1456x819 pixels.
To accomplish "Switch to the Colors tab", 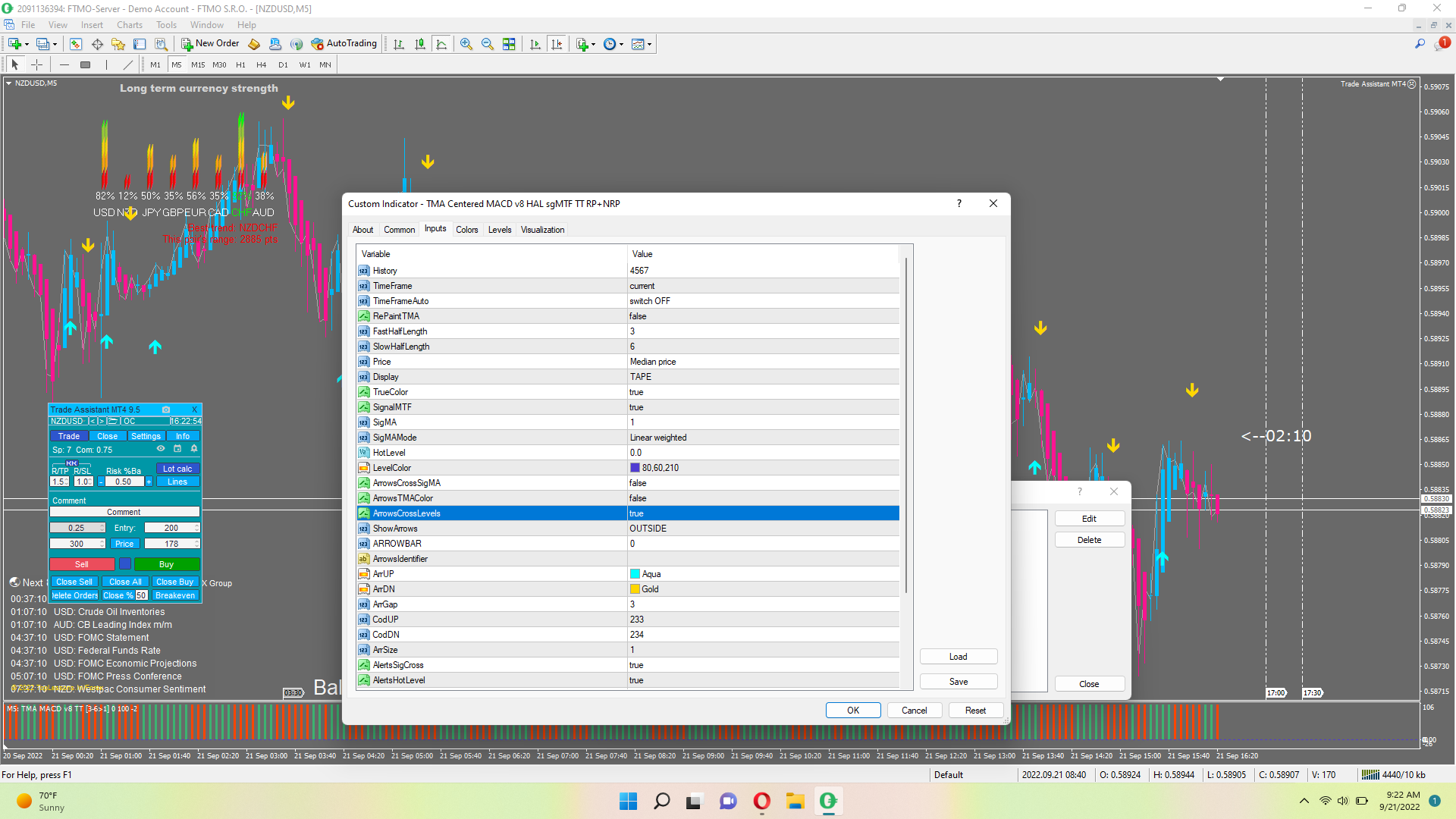I will [466, 230].
